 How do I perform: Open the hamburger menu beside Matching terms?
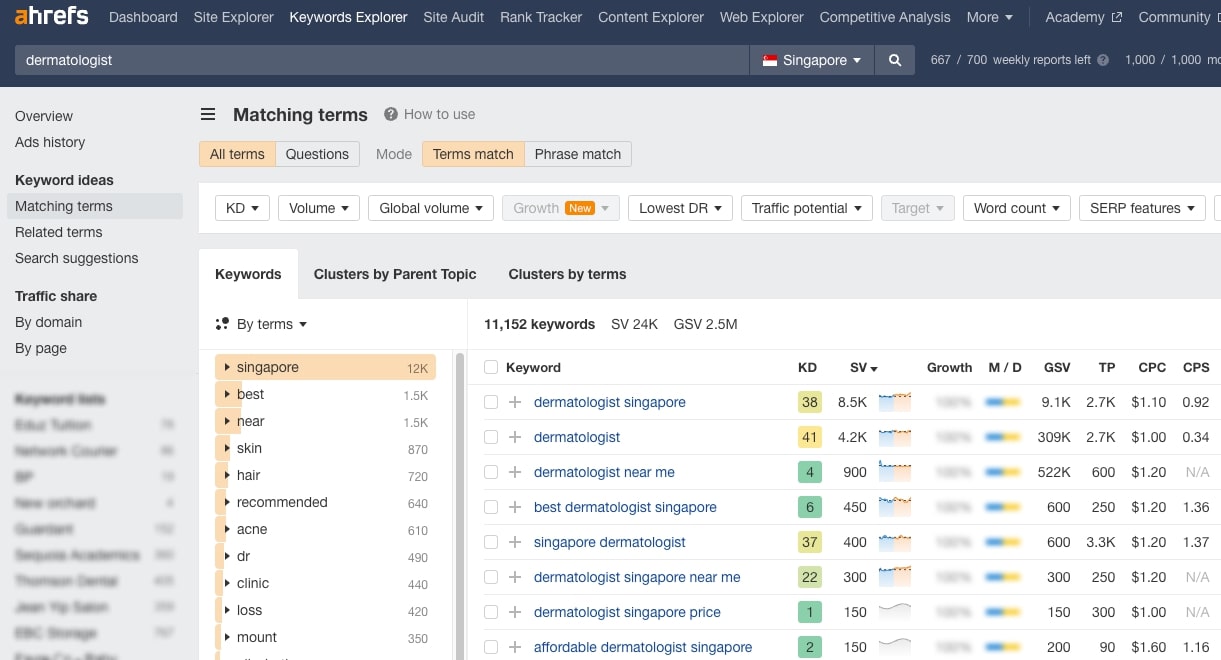[208, 114]
